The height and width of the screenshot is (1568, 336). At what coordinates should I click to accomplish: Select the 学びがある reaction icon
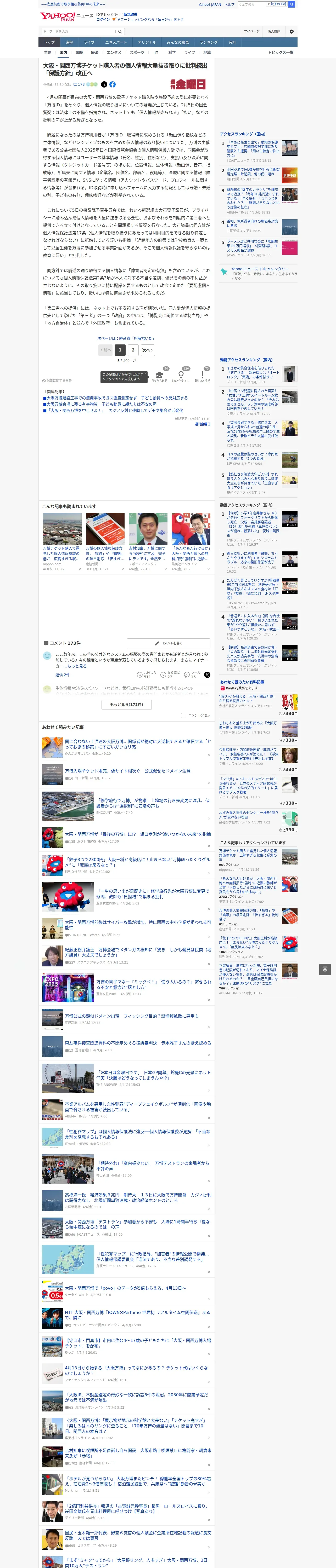(x=160, y=375)
